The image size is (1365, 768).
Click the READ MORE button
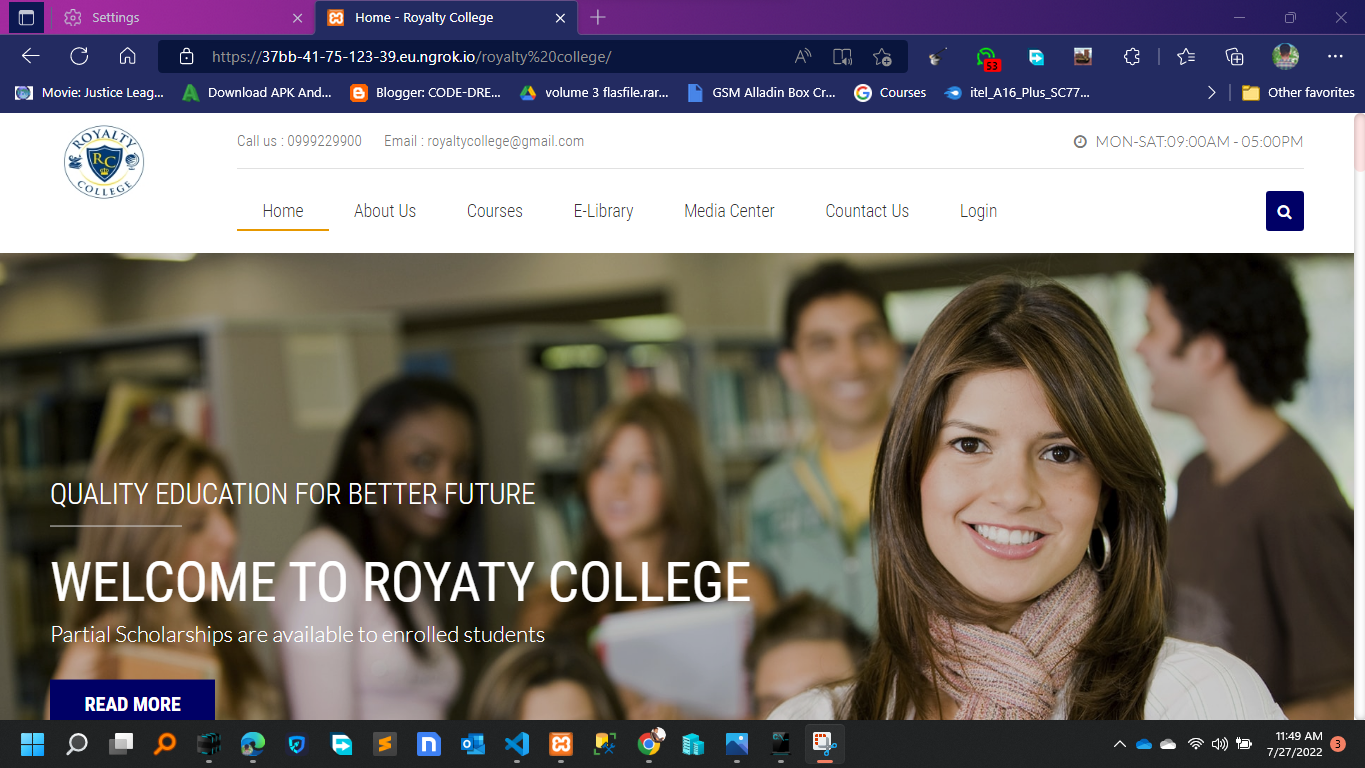[132, 703]
